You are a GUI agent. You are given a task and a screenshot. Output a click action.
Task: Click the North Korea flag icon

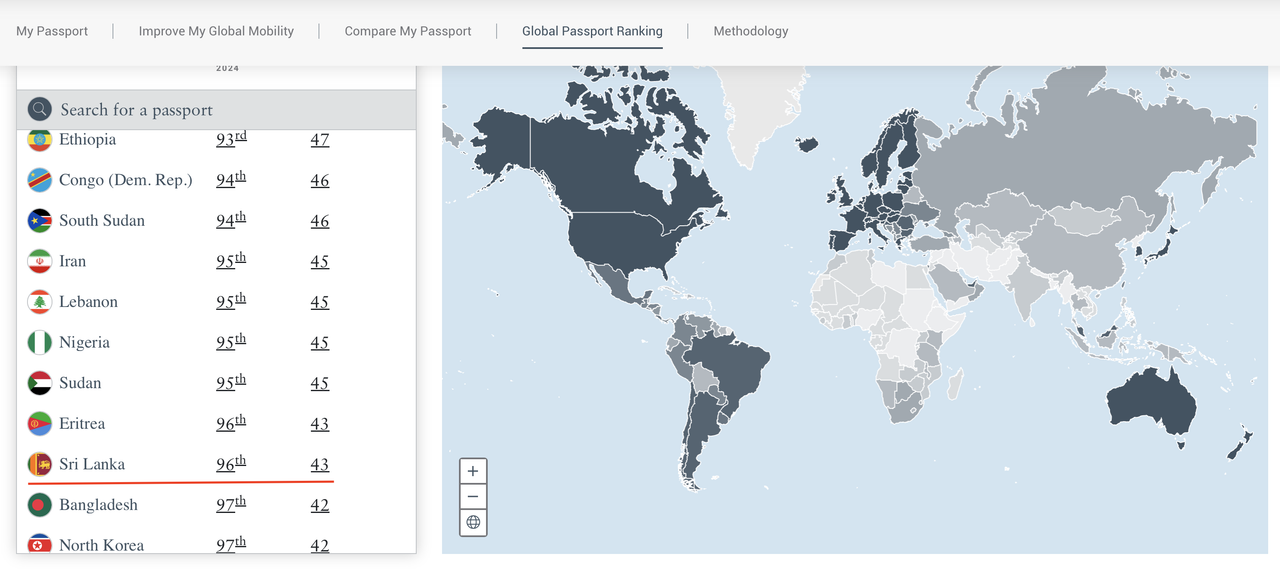click(40, 544)
